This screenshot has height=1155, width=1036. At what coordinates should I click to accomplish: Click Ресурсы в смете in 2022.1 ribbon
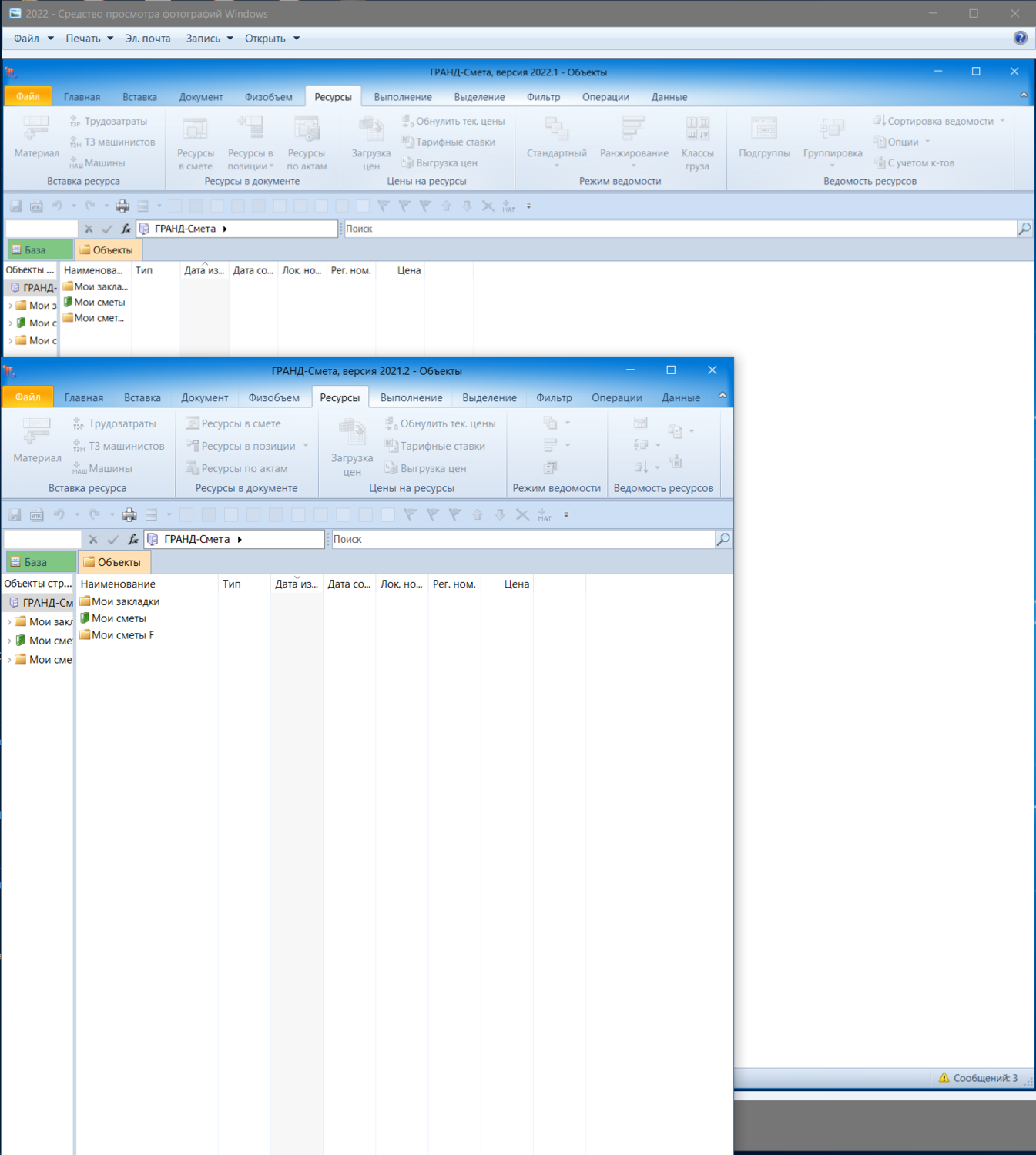coord(195,144)
